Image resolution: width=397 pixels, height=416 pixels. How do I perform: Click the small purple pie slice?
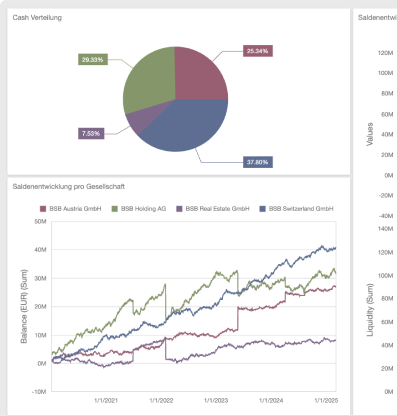point(138,121)
